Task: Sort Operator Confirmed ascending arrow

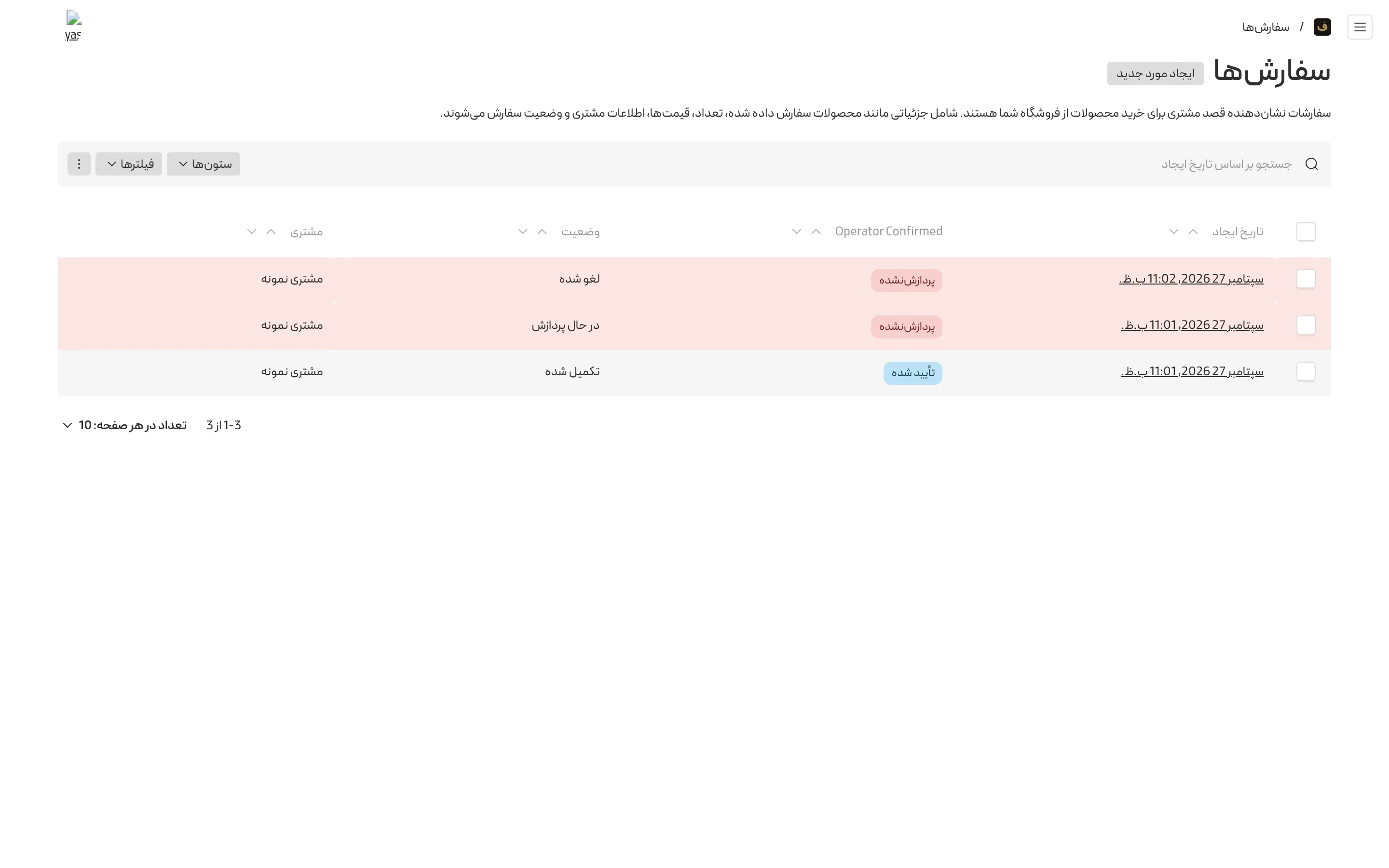Action: tap(816, 231)
